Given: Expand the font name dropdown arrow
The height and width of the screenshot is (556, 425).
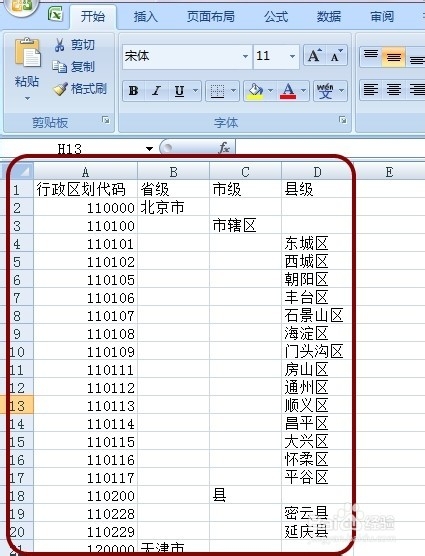Looking at the screenshot, I should coord(245,56).
